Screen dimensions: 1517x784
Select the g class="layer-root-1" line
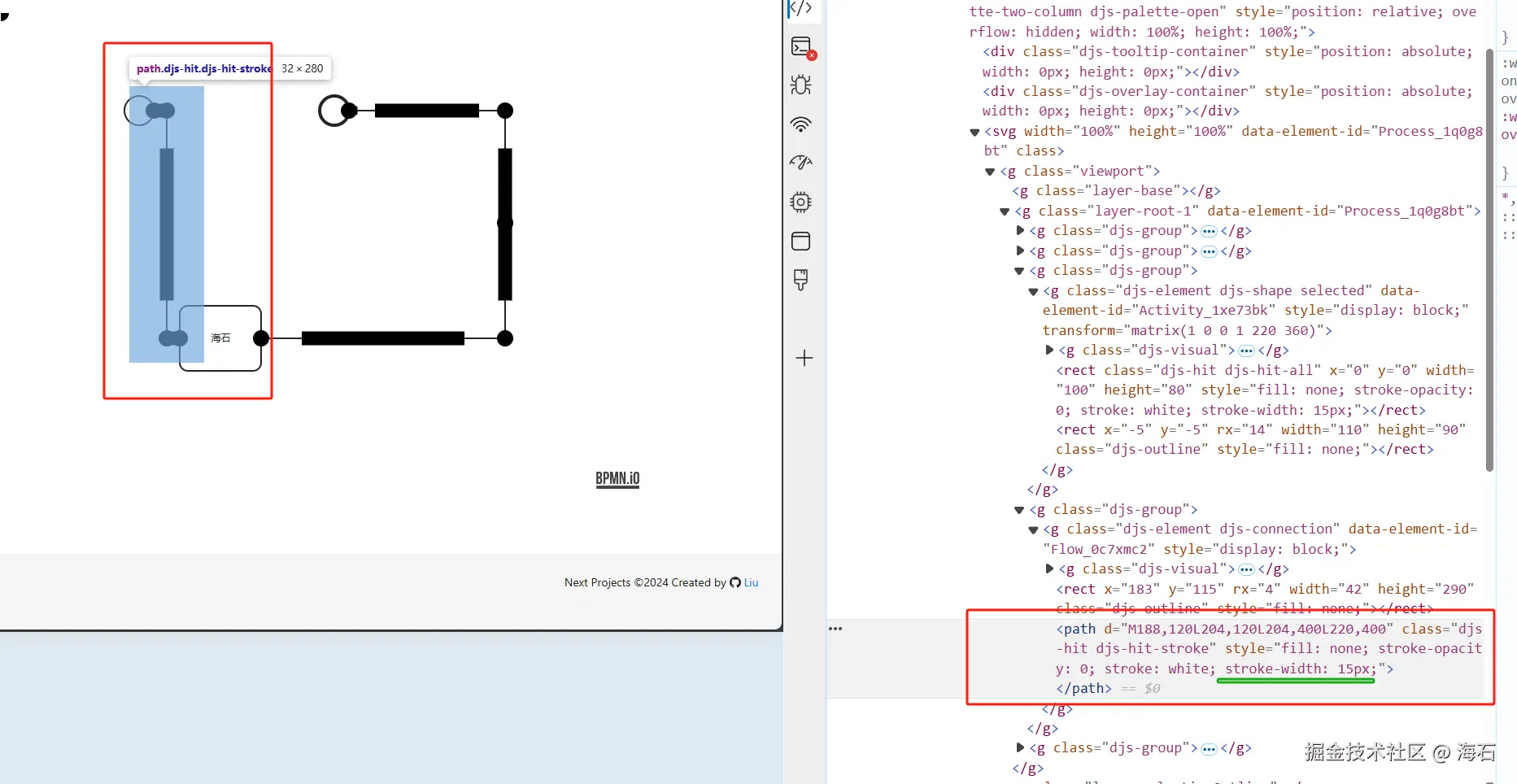(1248, 211)
